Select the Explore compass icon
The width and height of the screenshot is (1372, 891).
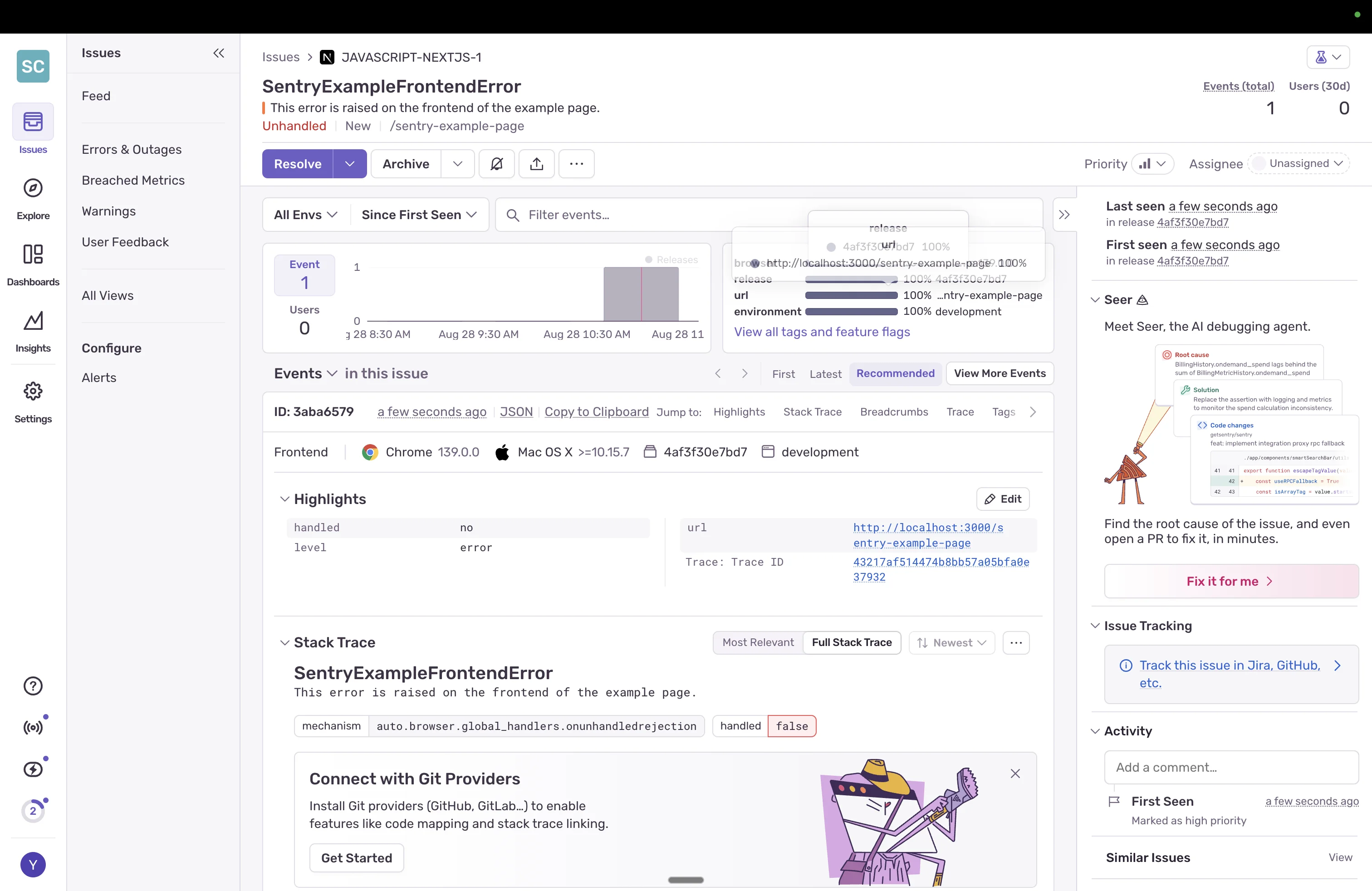click(32, 188)
